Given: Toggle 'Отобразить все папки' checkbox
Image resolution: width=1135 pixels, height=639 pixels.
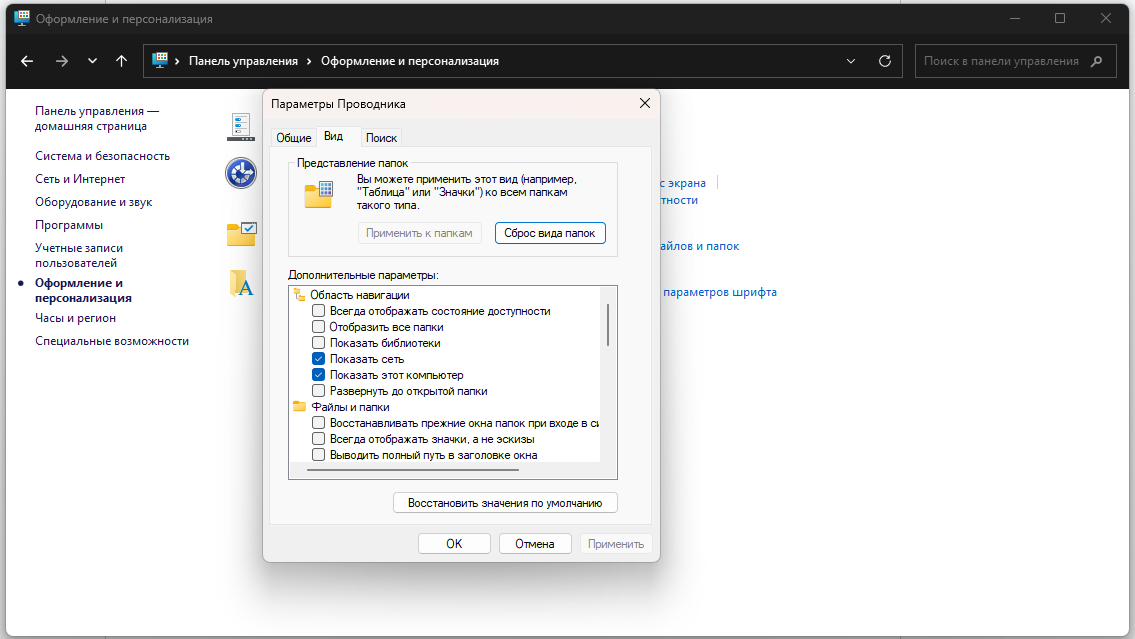Looking at the screenshot, I should tap(318, 327).
